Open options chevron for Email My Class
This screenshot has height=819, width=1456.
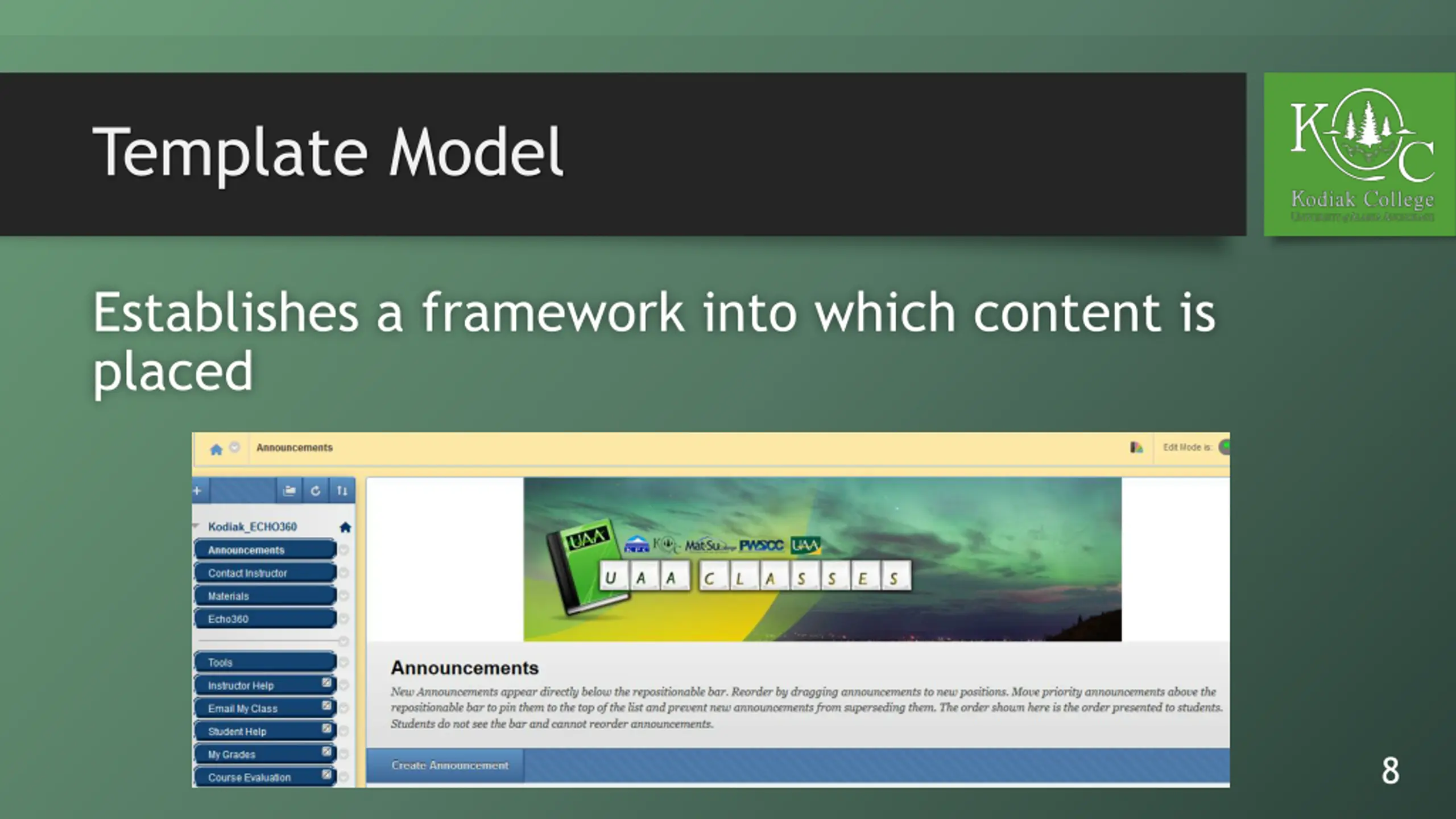[344, 708]
